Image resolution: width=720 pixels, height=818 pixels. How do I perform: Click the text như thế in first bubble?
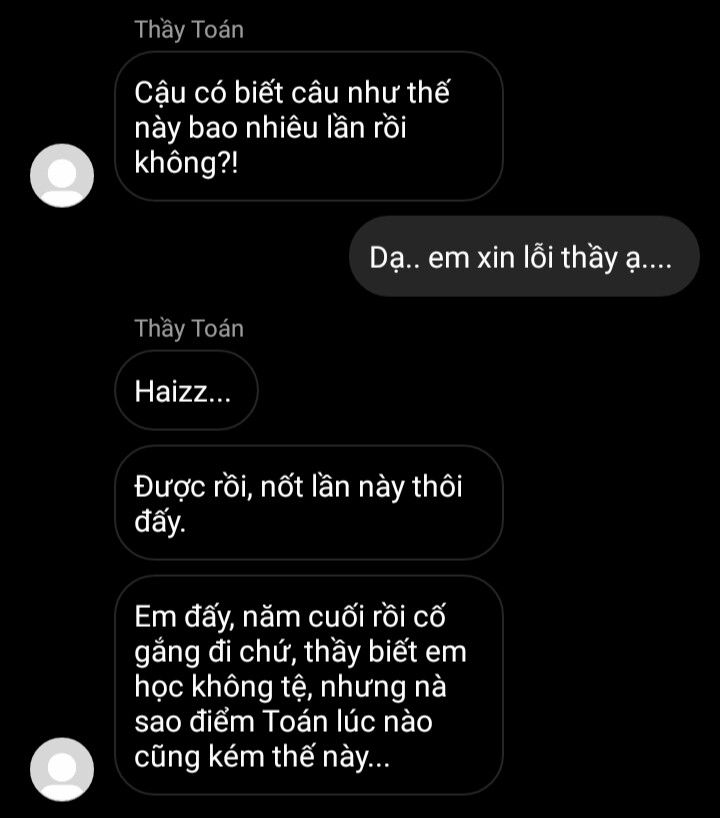click(x=398, y=92)
